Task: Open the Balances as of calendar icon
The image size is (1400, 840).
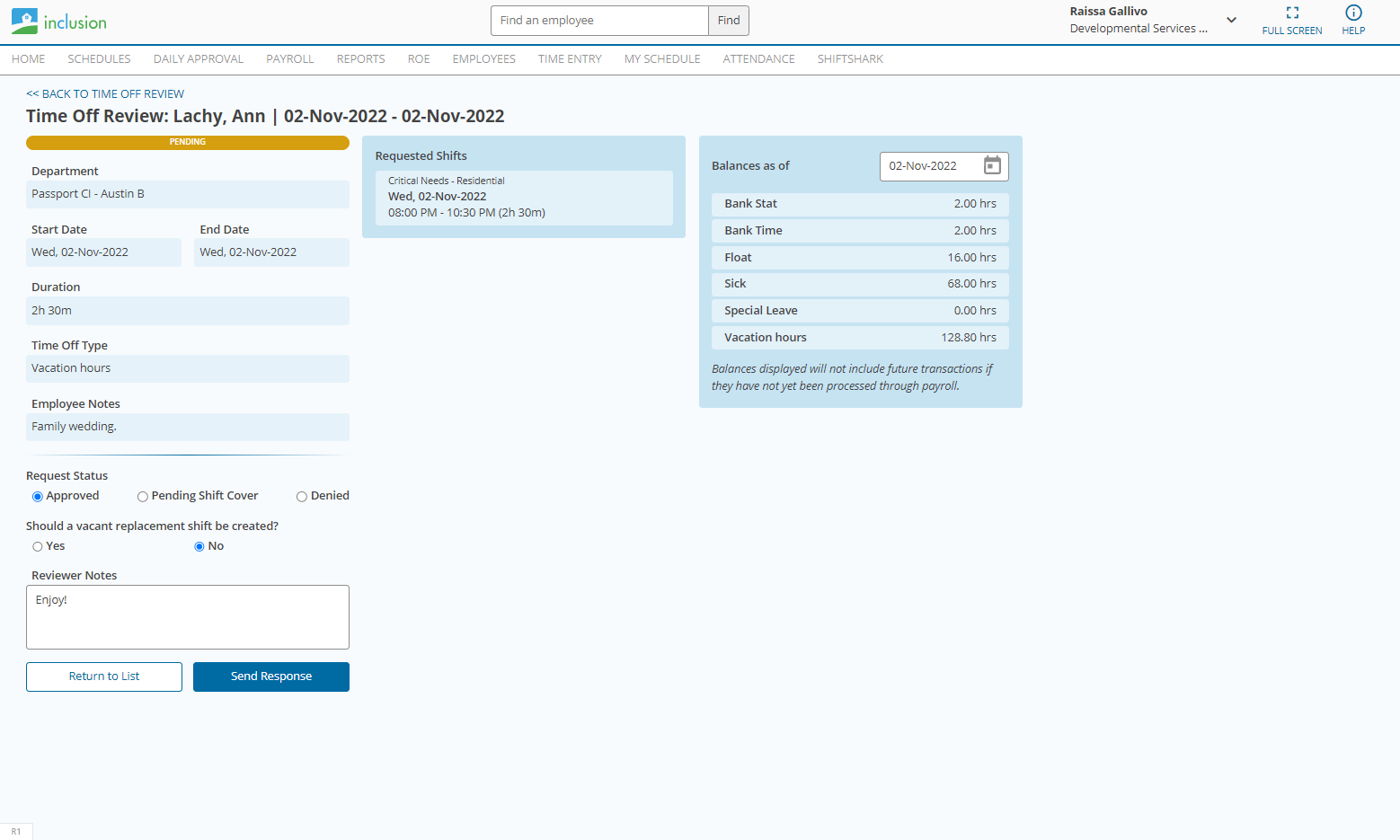Action: coord(992,165)
